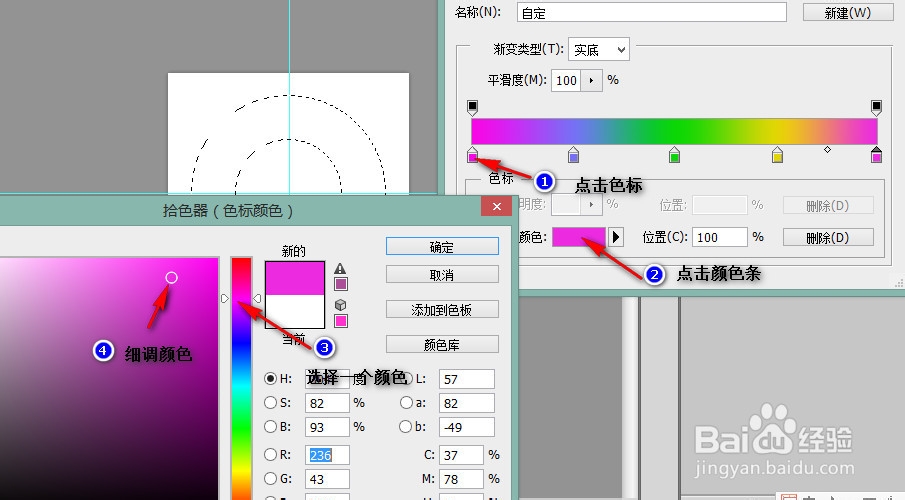Screen dimensions: 905x500
Task: Click the current white color preview
Action: coord(295,311)
